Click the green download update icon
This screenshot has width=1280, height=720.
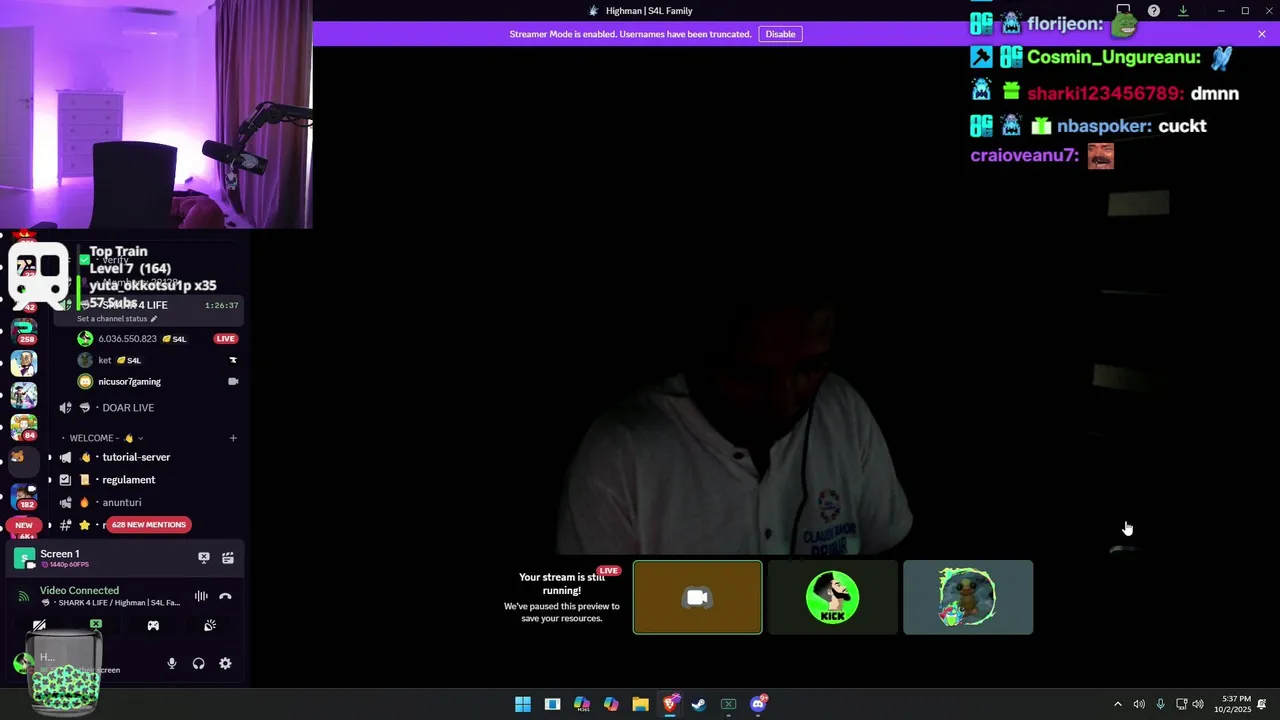click(1183, 11)
